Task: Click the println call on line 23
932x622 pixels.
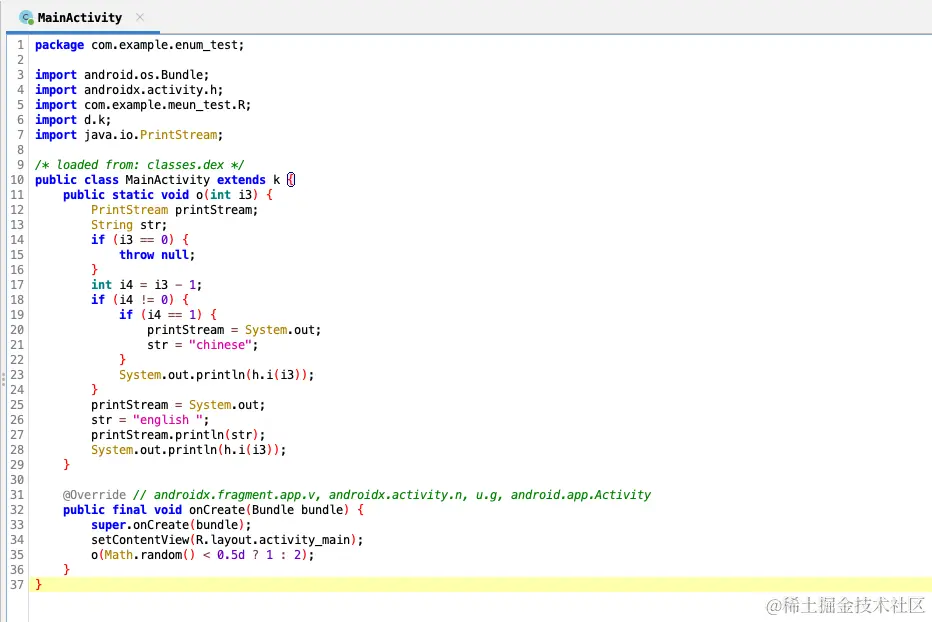Action: point(216,375)
